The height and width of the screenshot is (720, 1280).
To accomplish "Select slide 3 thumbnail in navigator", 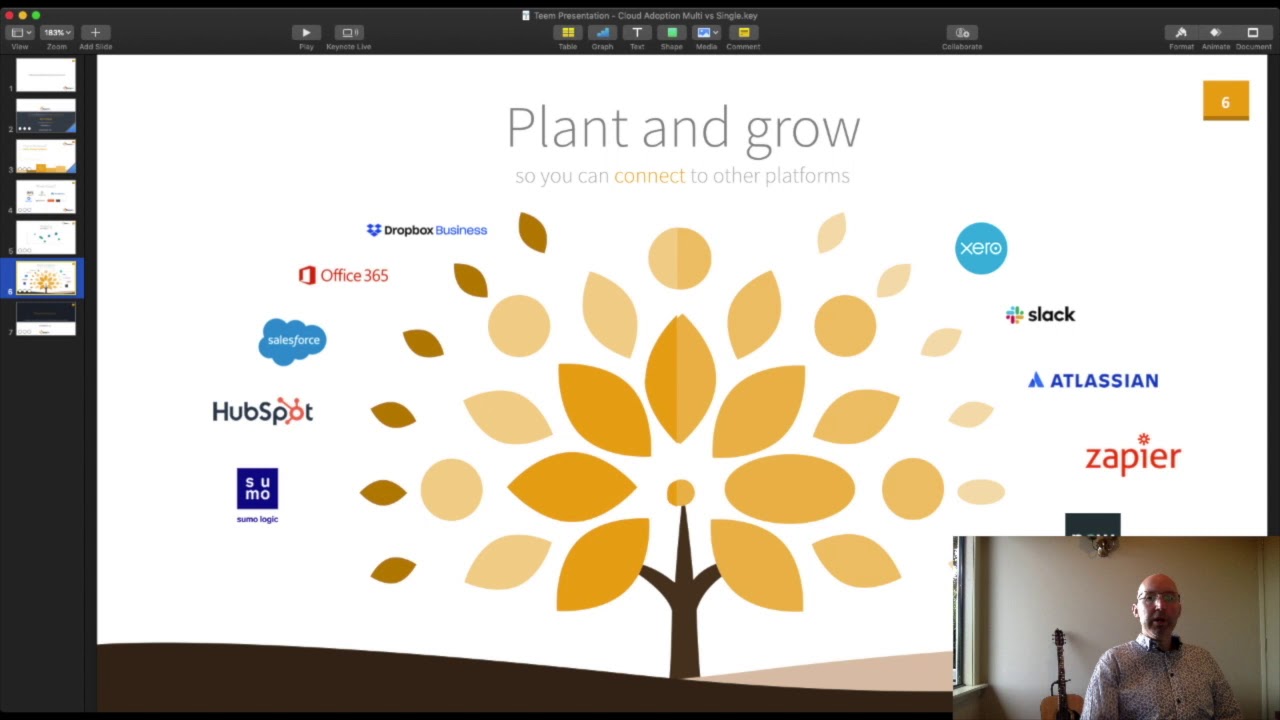I will [46, 156].
